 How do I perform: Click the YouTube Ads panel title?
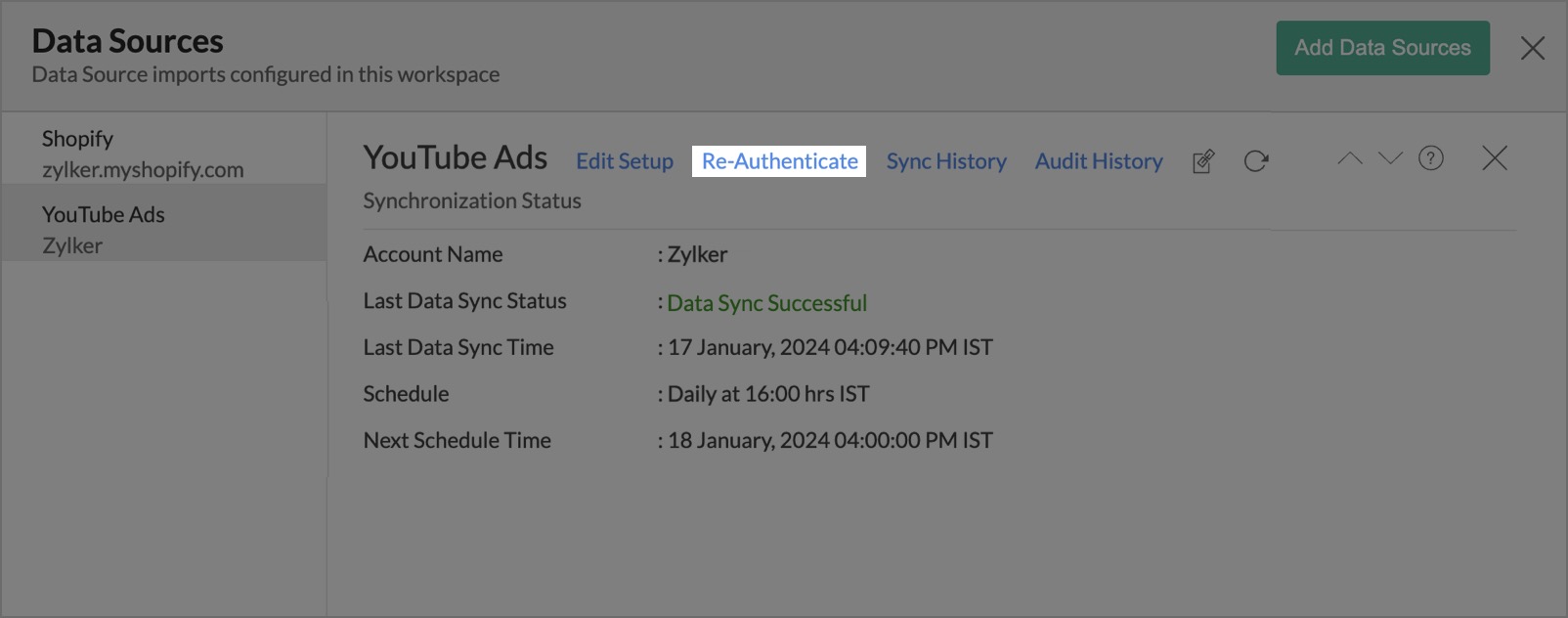[x=456, y=157]
